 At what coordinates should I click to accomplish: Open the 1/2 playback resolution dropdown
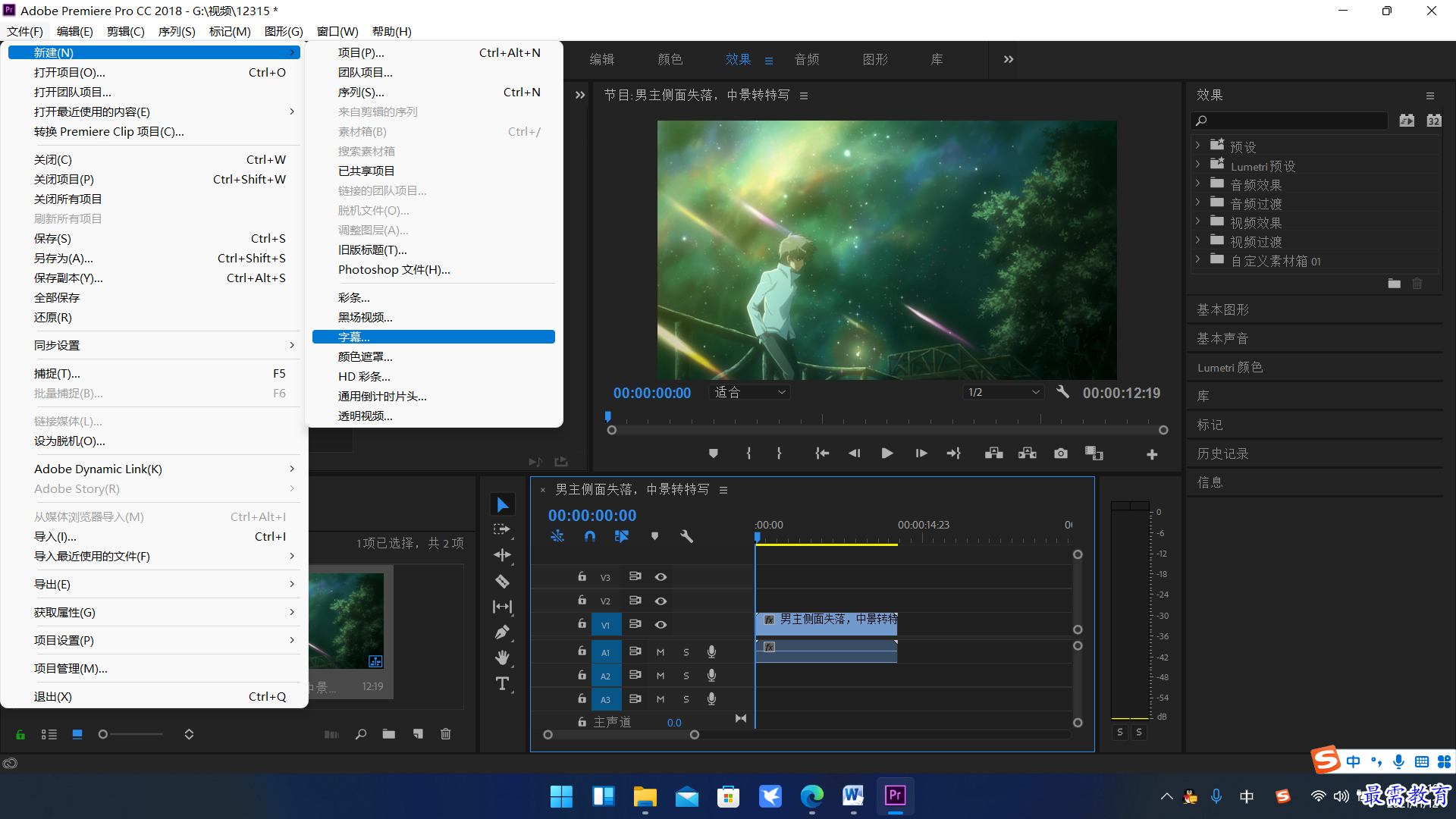pos(1003,392)
